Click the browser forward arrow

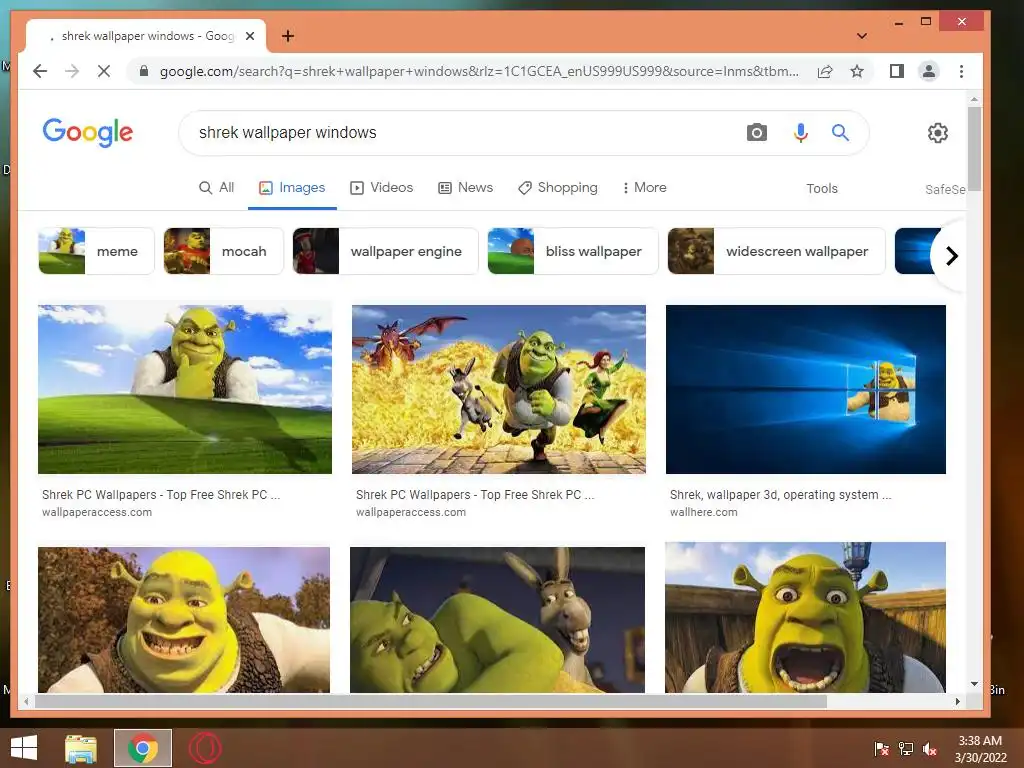[72, 71]
